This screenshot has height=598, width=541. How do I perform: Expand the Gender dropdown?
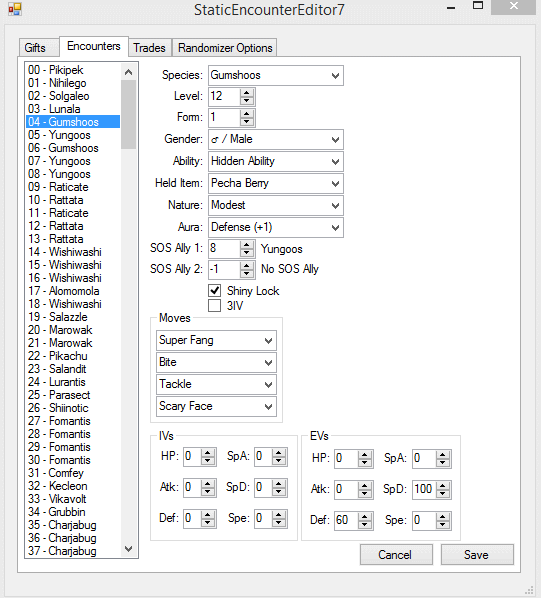point(276,140)
